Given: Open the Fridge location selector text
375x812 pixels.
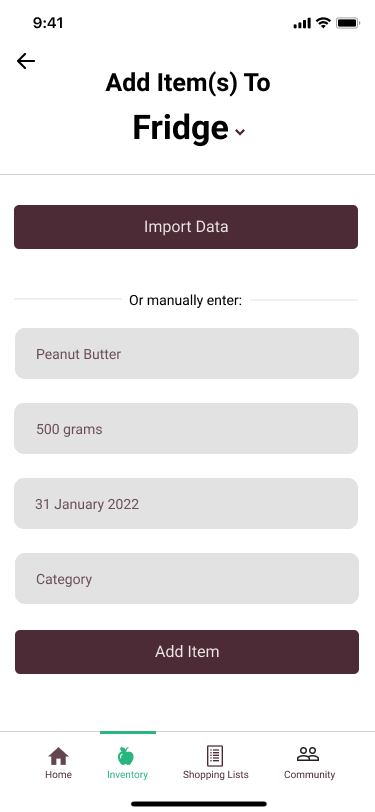Looking at the screenshot, I should tap(180, 127).
